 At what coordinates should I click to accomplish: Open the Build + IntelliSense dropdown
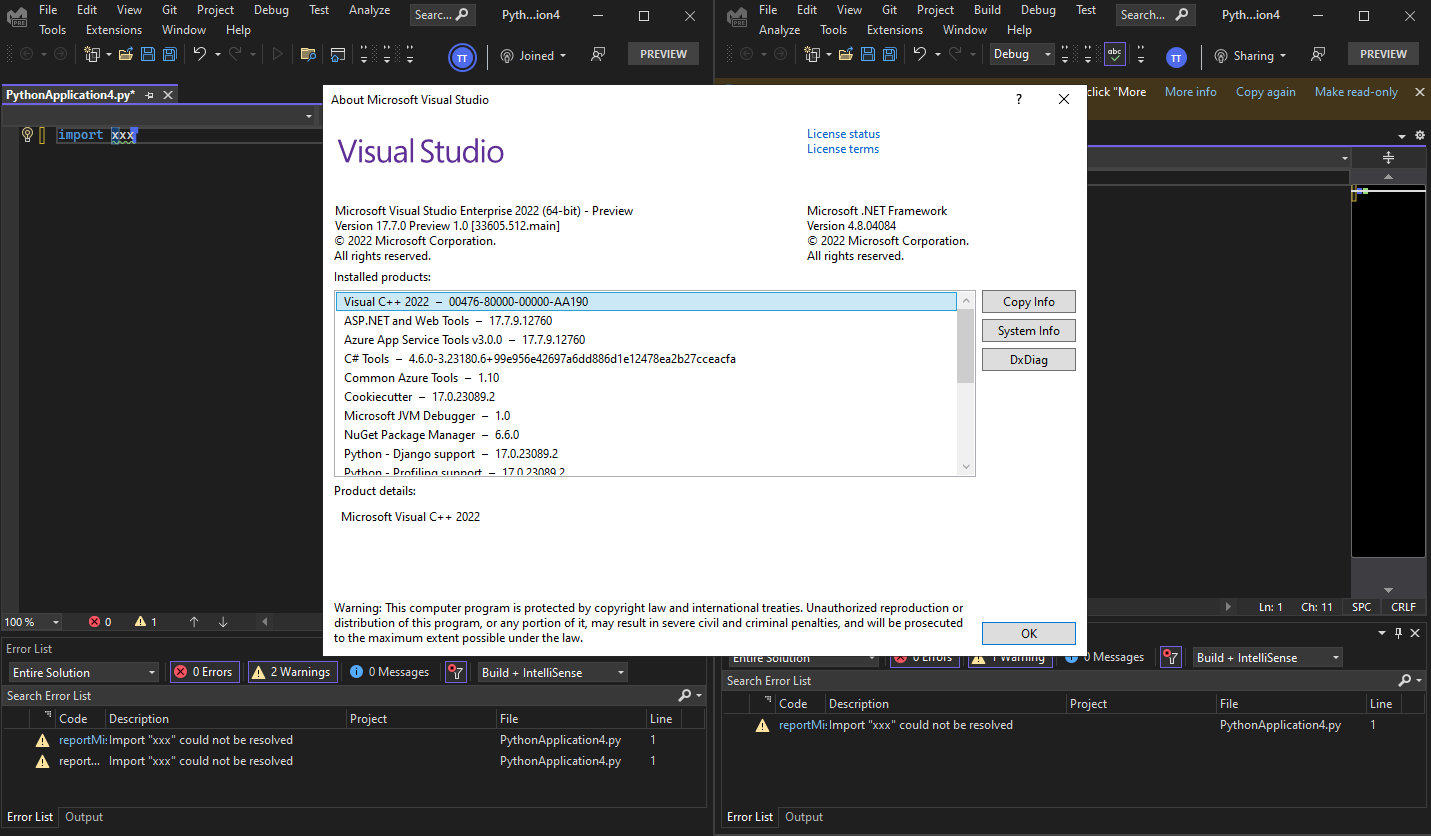pos(552,671)
